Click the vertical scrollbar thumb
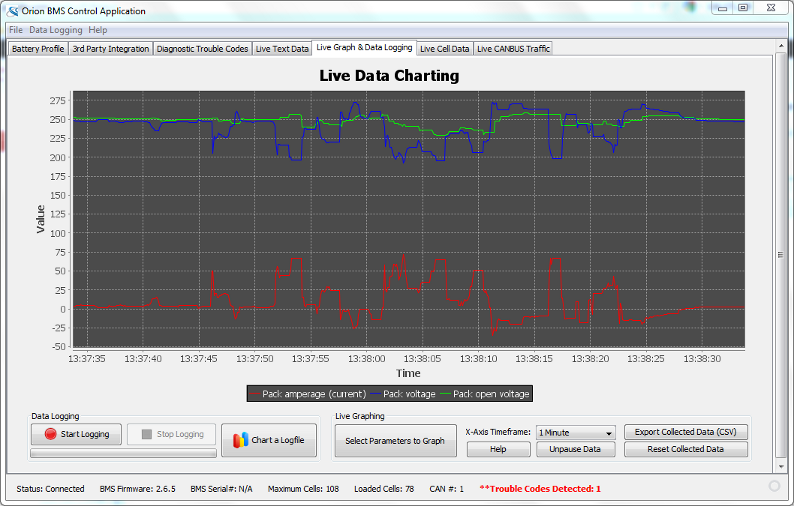The height and width of the screenshot is (506, 794). [x=781, y=255]
